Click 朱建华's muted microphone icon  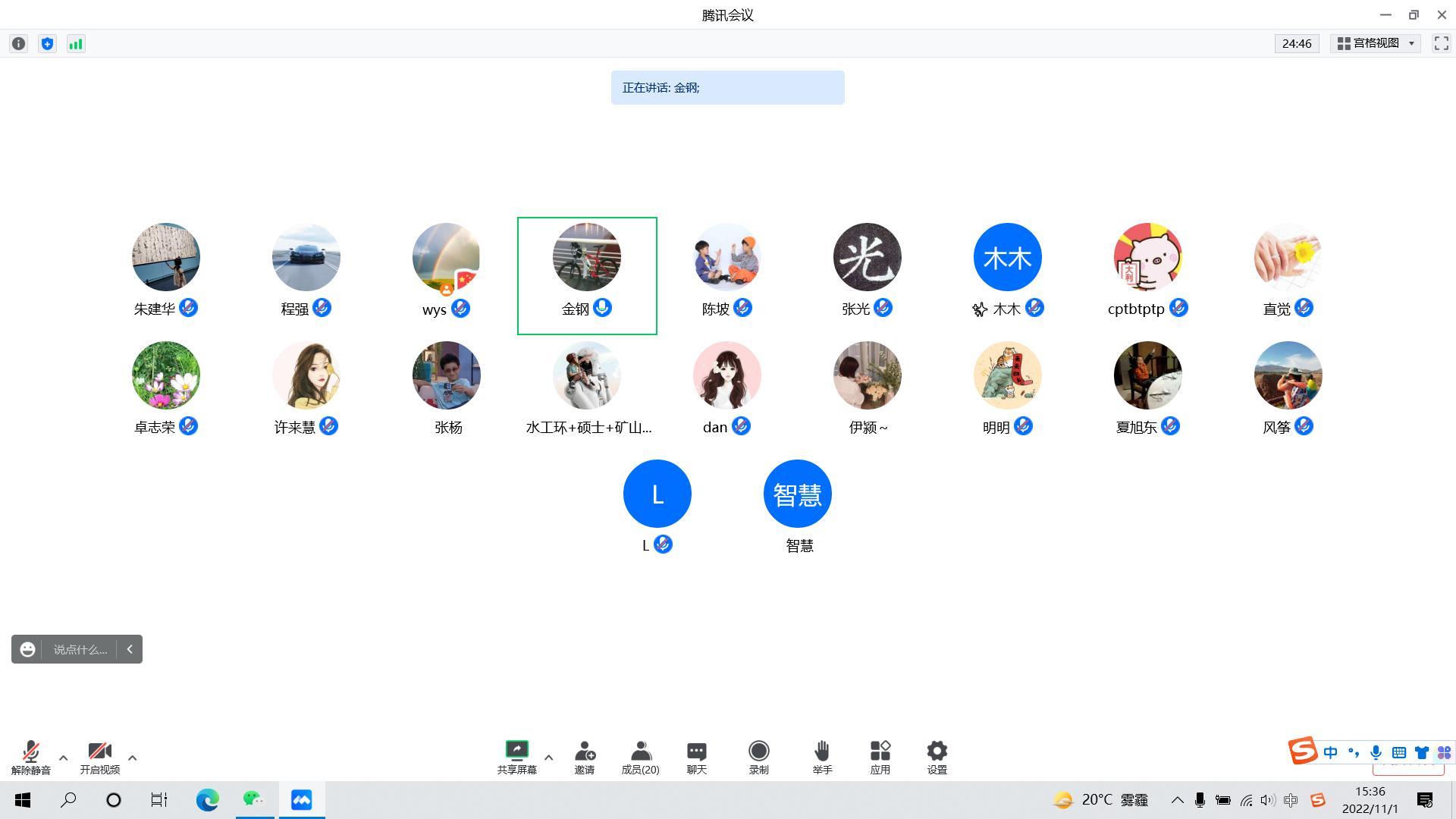tap(189, 308)
